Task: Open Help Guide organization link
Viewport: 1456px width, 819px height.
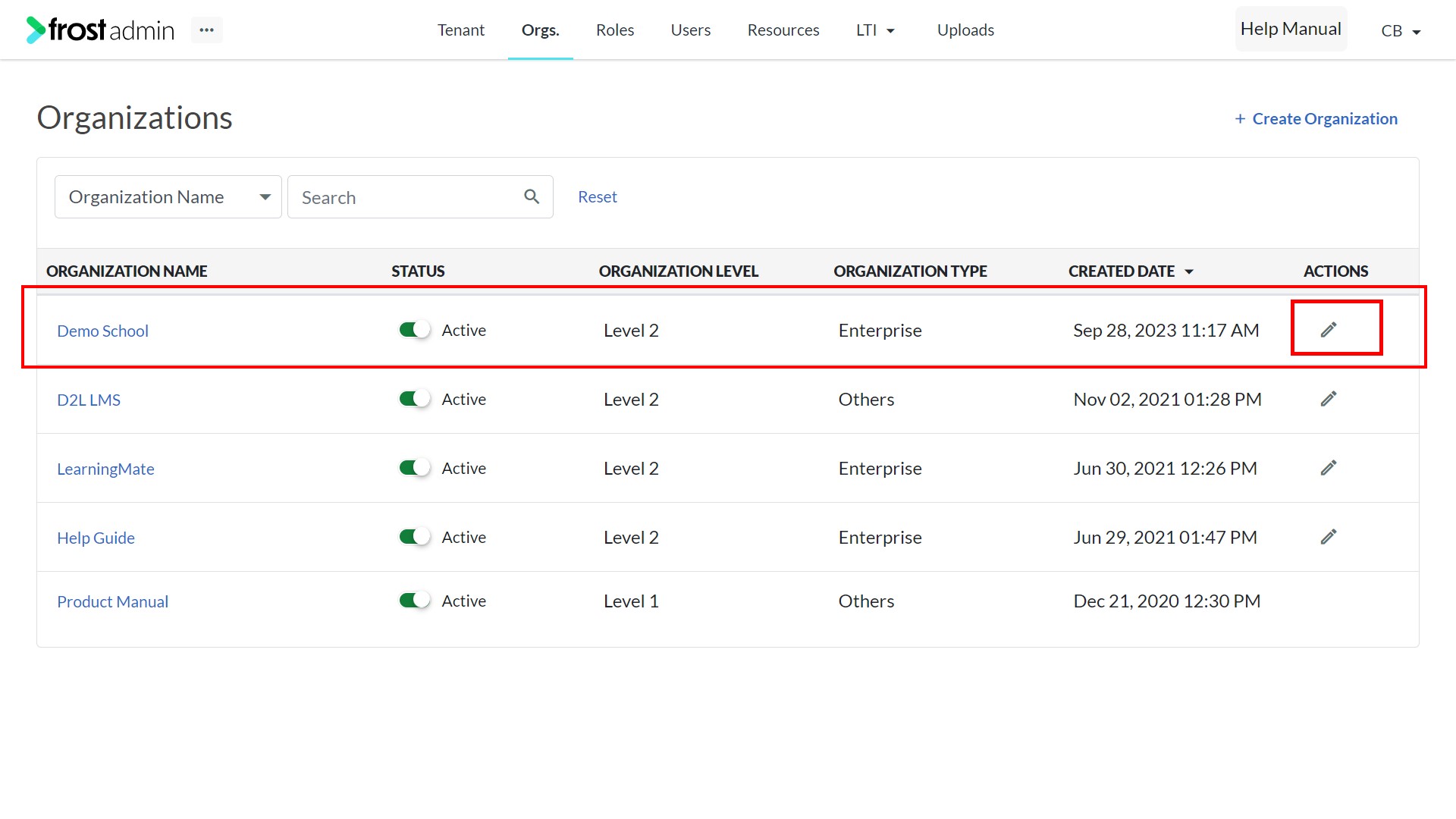Action: [96, 538]
